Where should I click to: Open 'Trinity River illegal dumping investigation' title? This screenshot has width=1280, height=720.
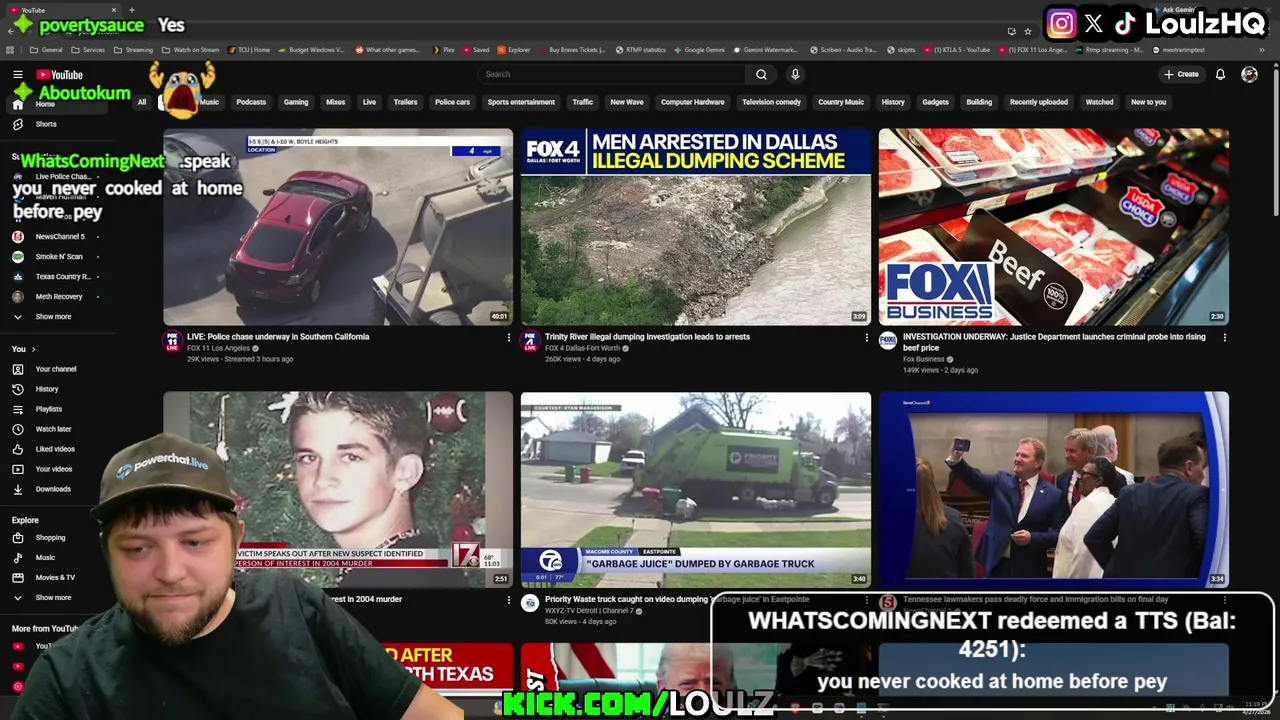pyautogui.click(x=647, y=337)
